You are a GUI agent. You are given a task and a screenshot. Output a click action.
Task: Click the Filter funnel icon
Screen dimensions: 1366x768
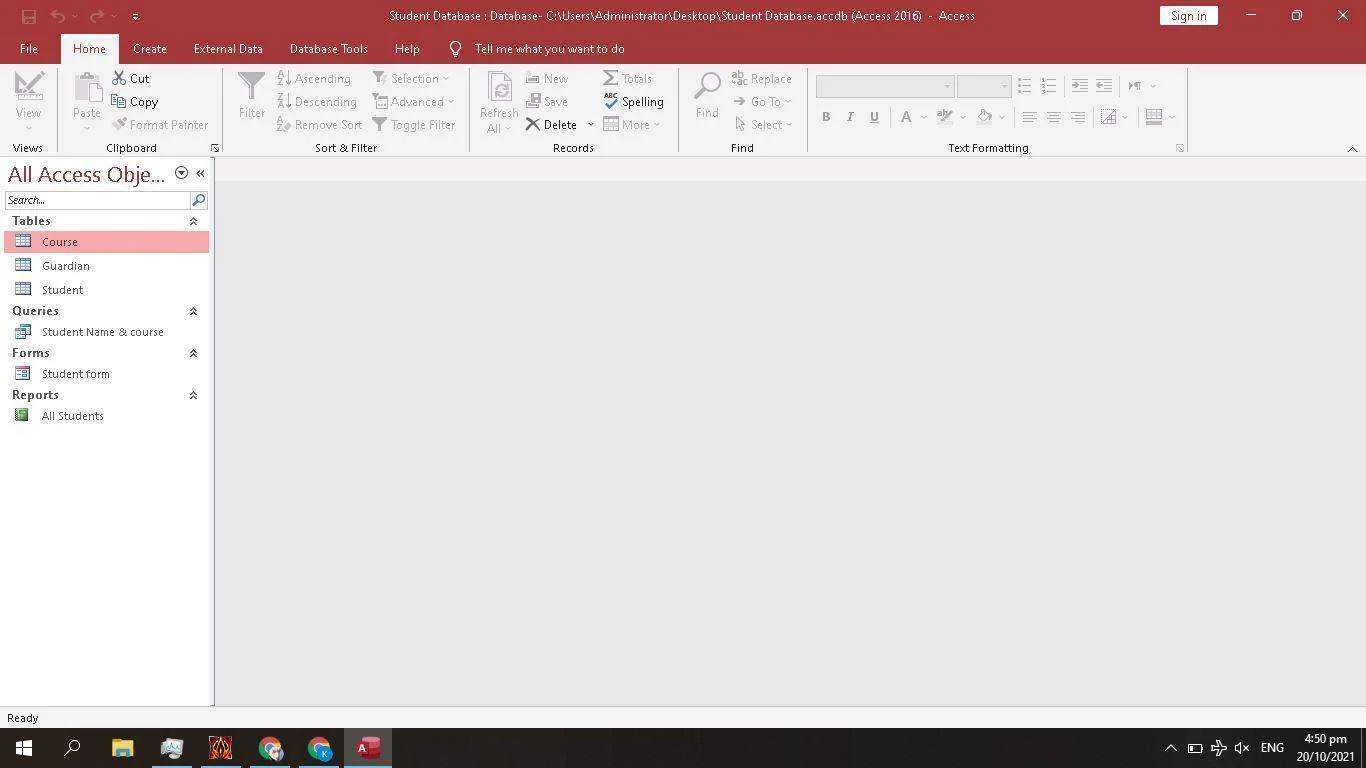tap(252, 86)
